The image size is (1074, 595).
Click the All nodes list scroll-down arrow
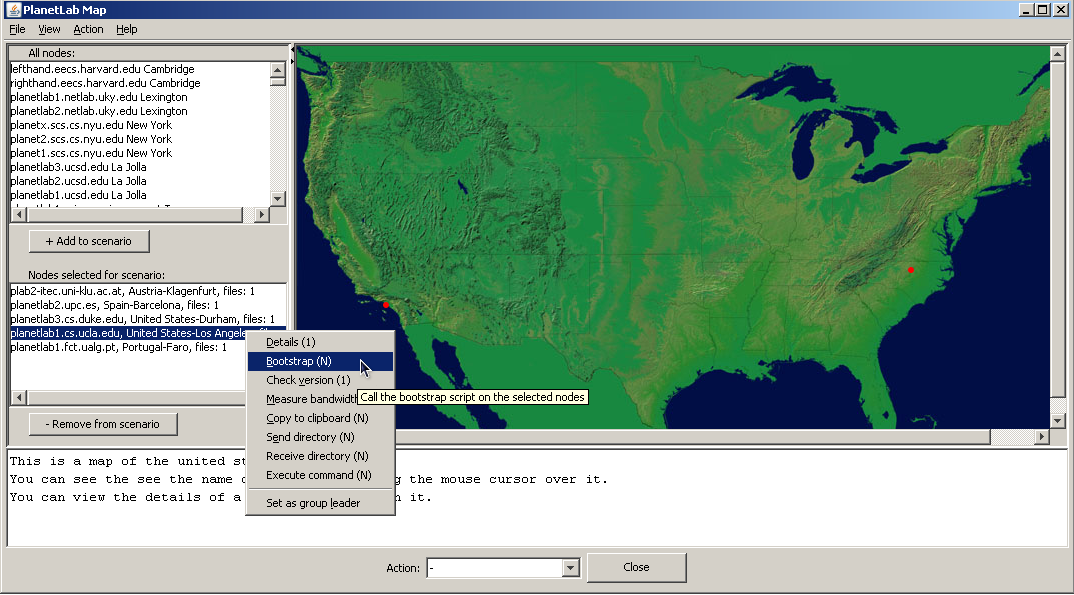coord(278,198)
